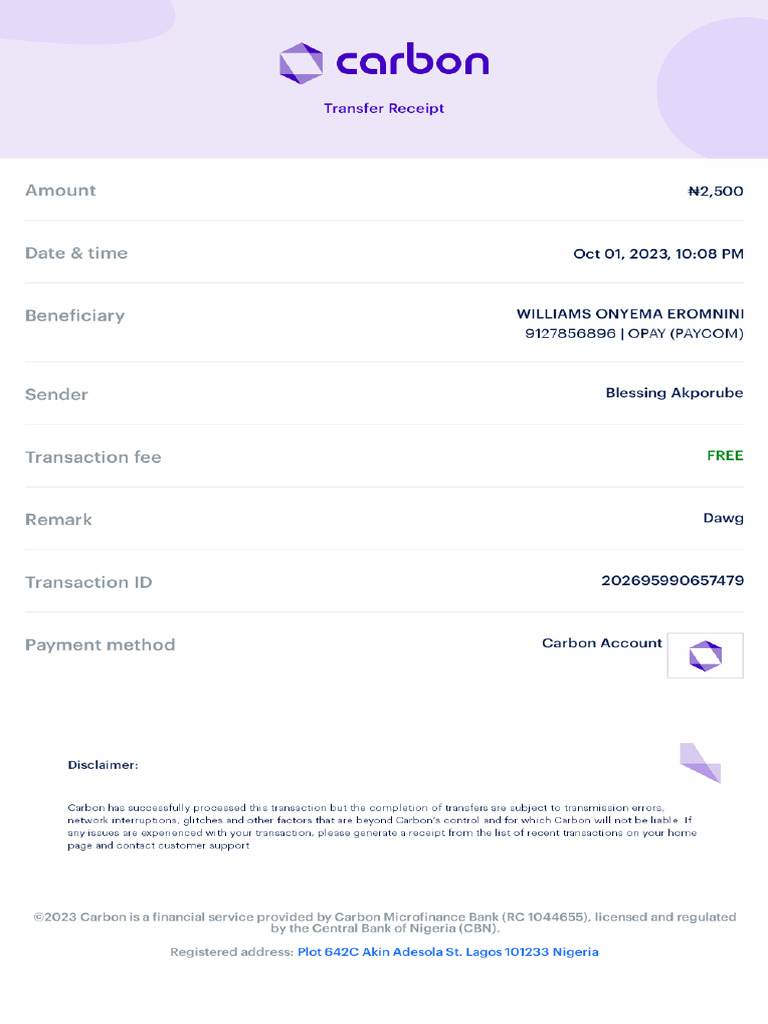Click beneficiary name WILLIAMS ONYEMA EROMNINI
The width and height of the screenshot is (768, 1024).
[x=630, y=314]
